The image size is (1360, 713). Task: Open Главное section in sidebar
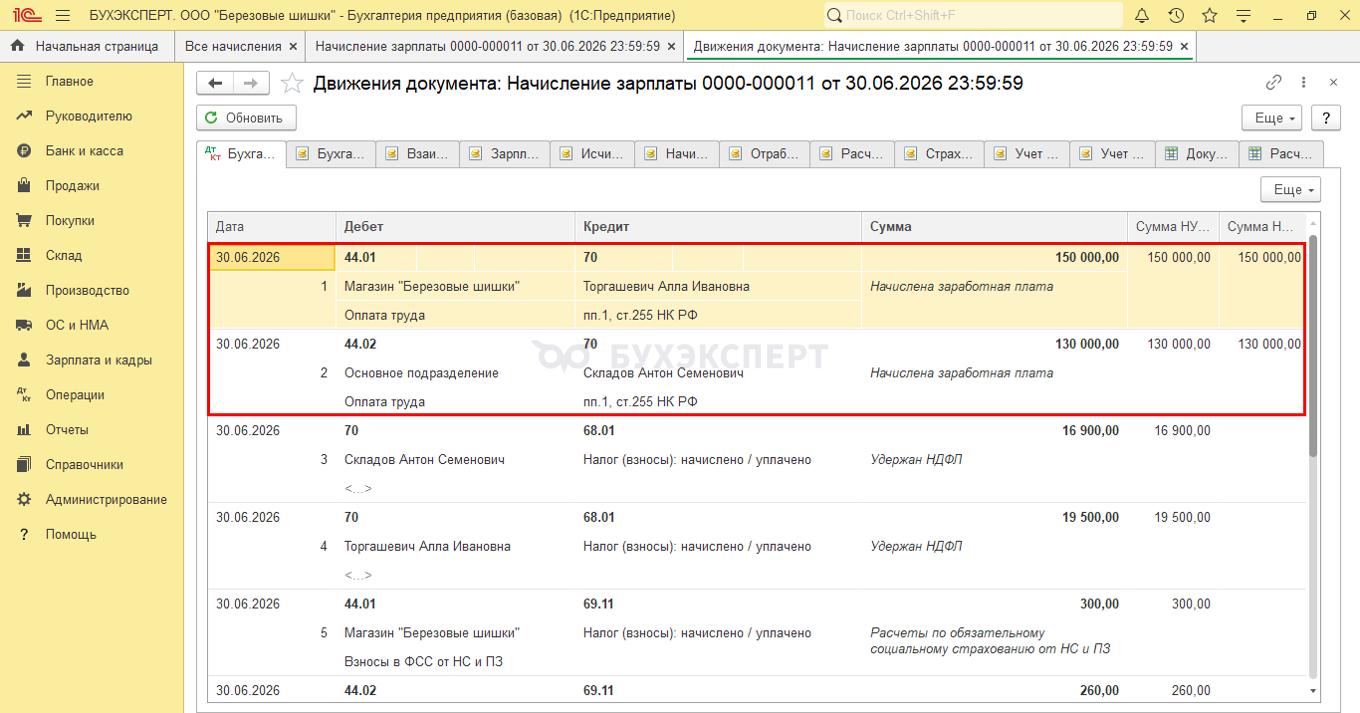pos(69,81)
